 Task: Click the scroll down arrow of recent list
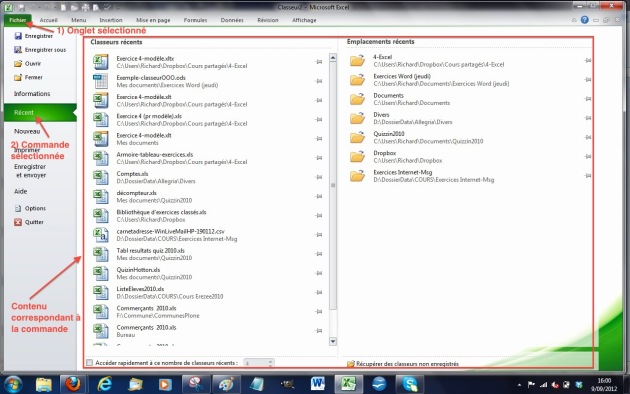(x=333, y=341)
